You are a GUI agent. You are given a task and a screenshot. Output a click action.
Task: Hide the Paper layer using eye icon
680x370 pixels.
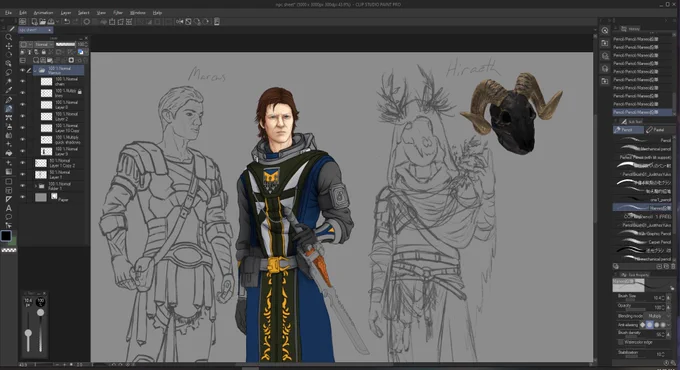(x=23, y=197)
